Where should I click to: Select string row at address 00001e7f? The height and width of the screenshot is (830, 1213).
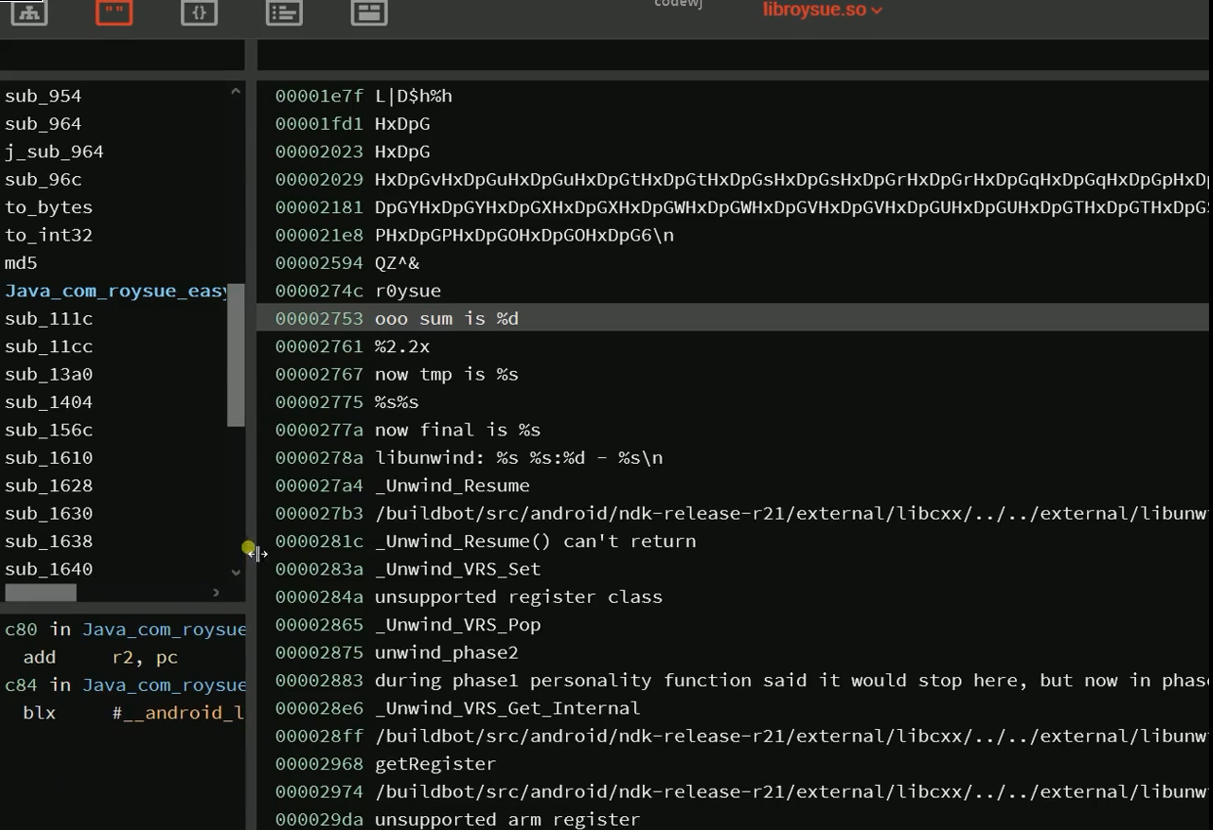tap(732, 96)
